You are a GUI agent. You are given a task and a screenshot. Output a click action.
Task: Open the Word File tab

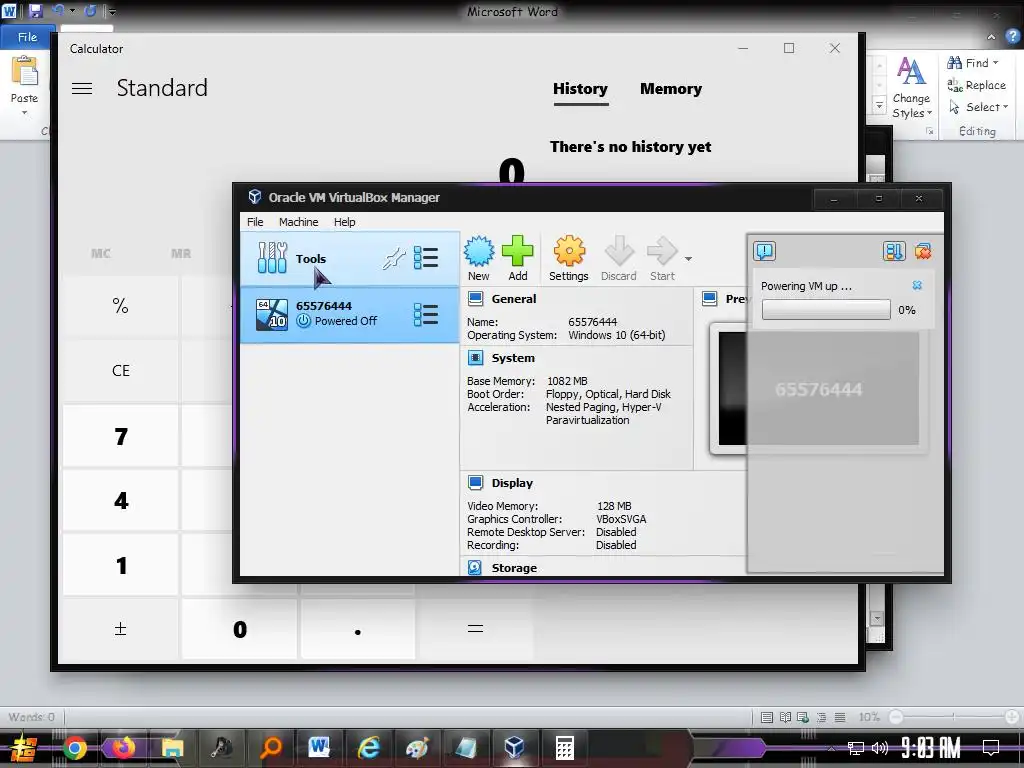point(27,37)
